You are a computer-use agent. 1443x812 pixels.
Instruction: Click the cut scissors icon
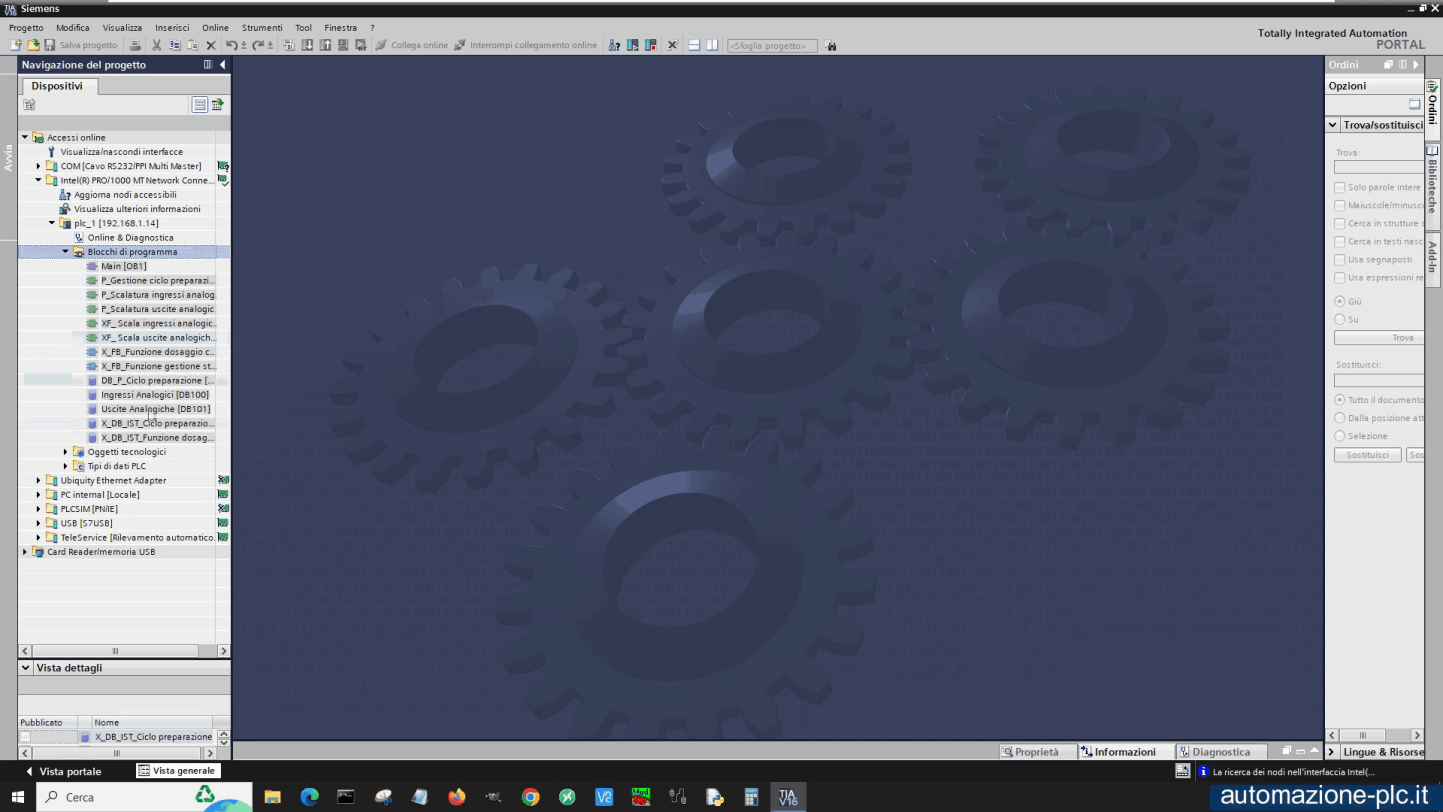tap(156, 45)
